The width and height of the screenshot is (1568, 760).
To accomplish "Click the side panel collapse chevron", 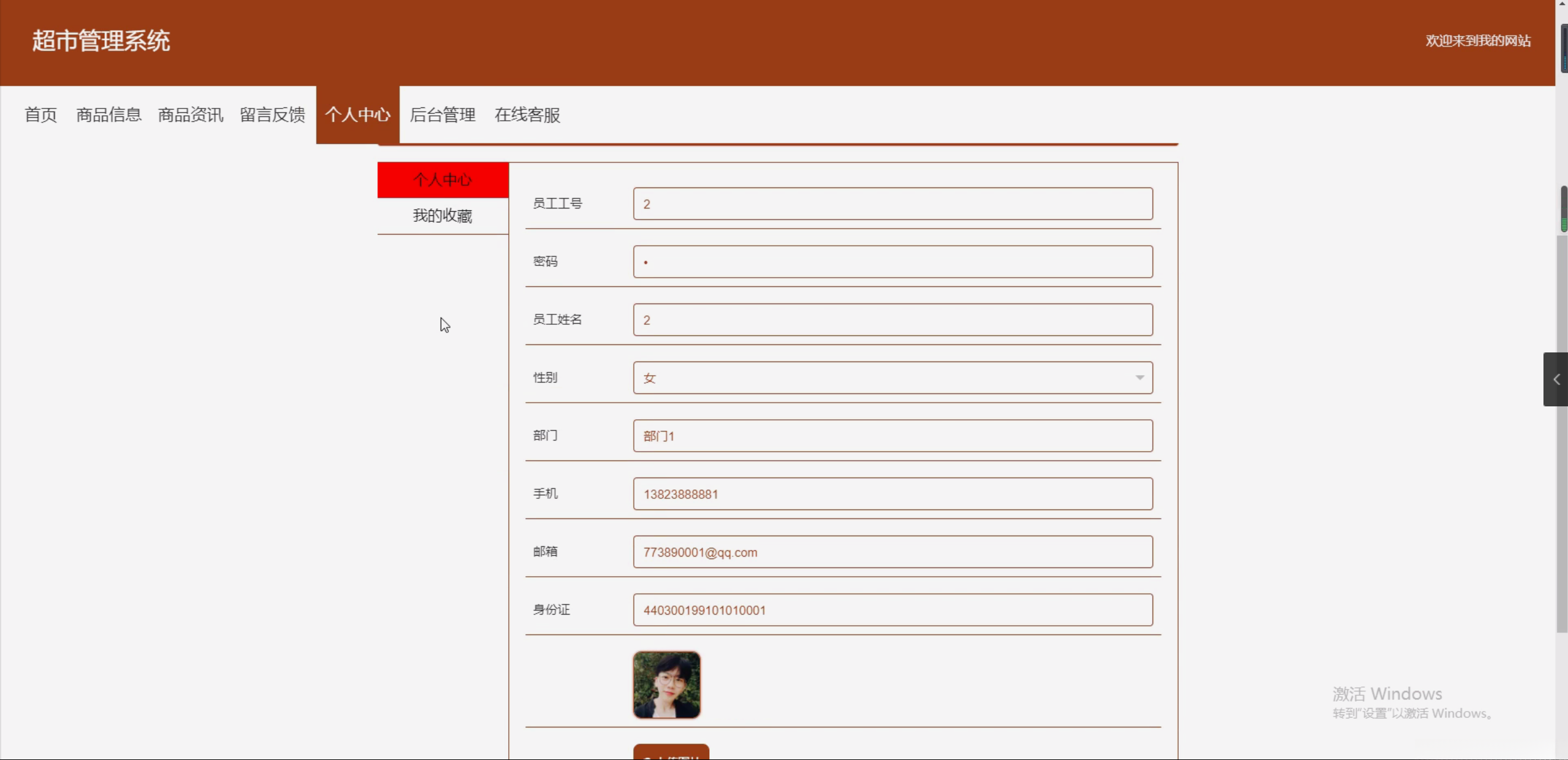I will 1556,379.
